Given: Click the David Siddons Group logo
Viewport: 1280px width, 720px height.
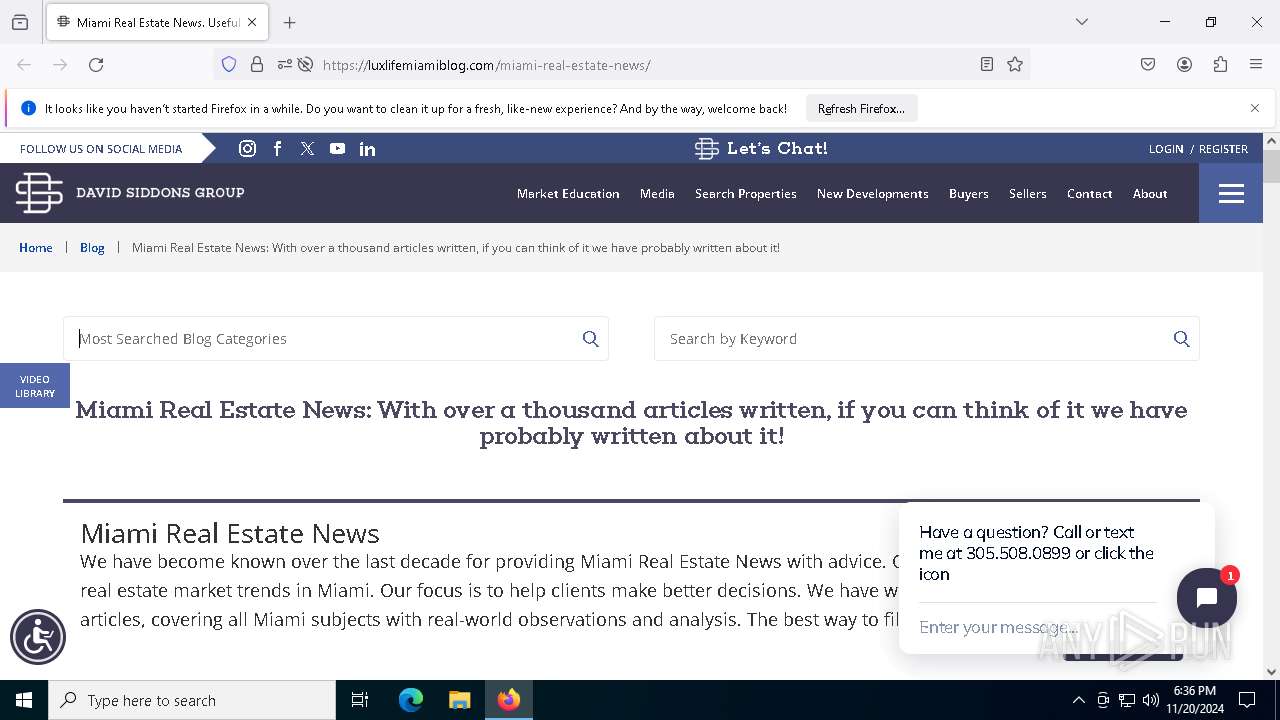Looking at the screenshot, I should [130, 192].
